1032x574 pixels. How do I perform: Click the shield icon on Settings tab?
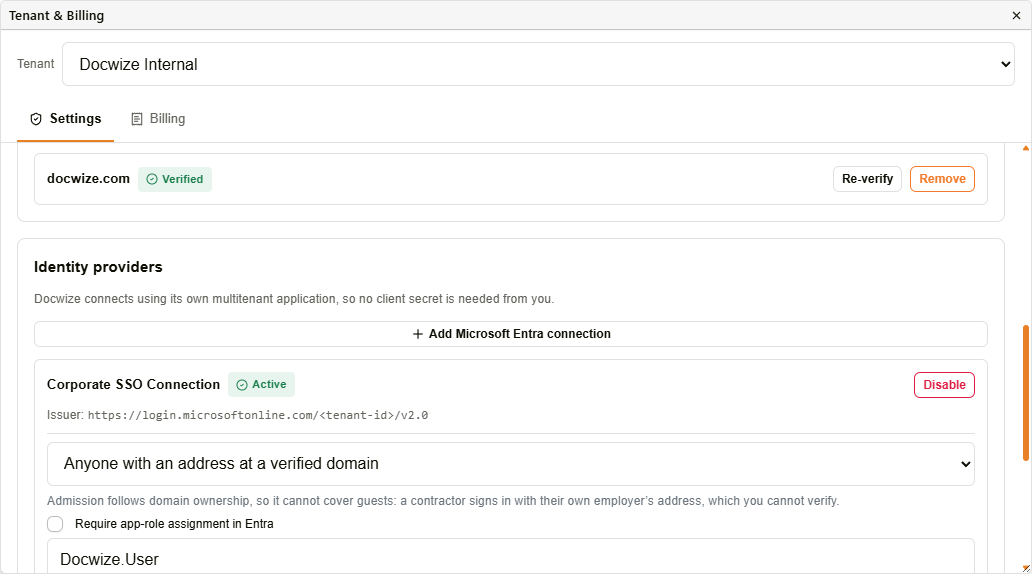click(x=36, y=119)
